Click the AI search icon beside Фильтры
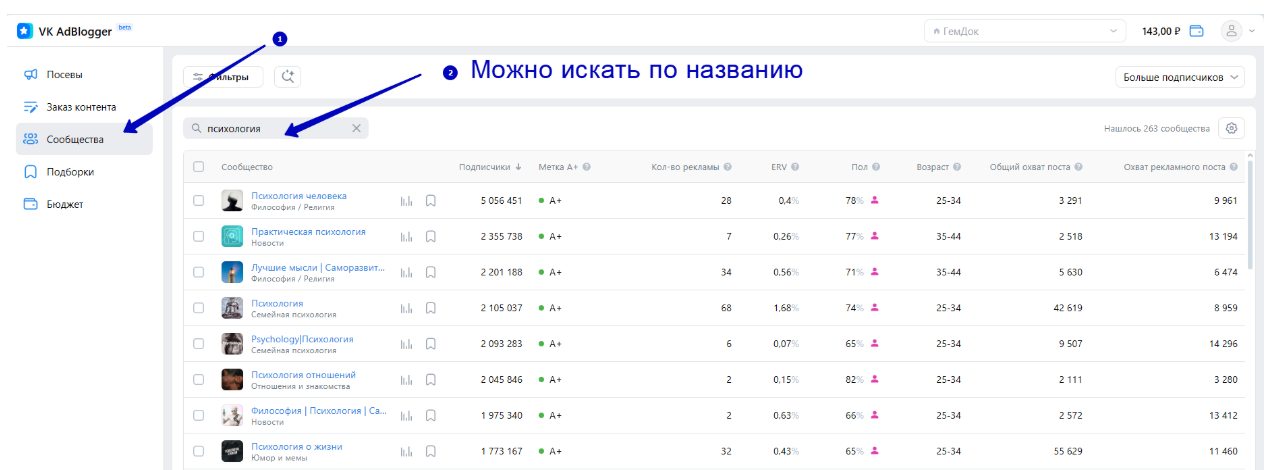Screen dimensions: 1272x470 tap(287, 76)
